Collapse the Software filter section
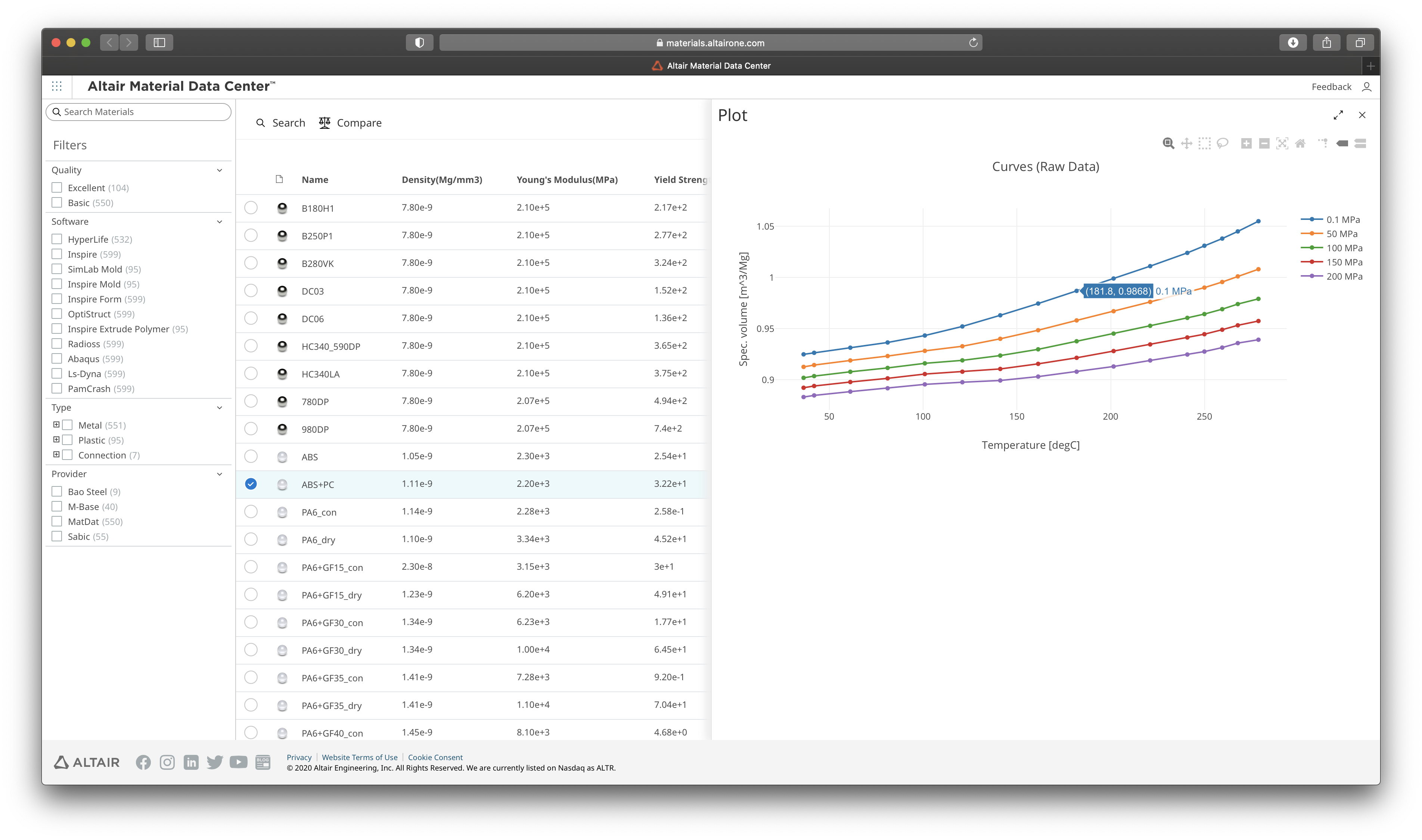 [x=220, y=221]
